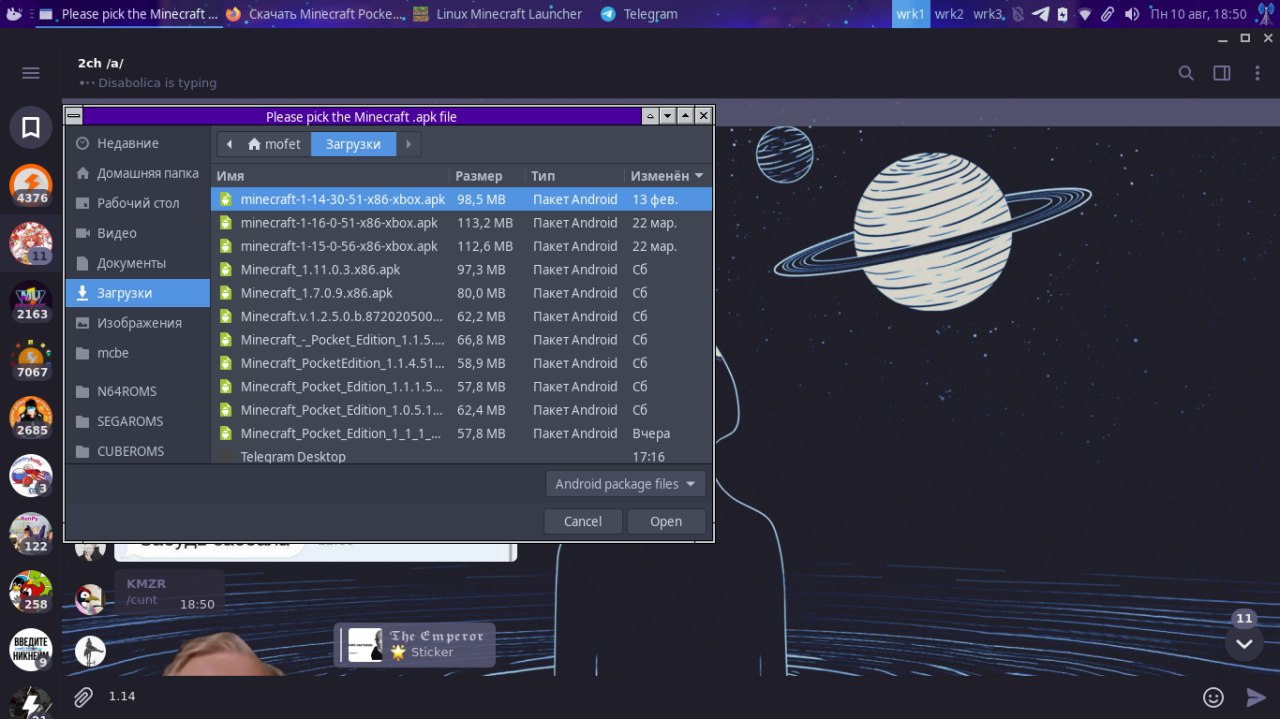
Task: Click the antenna tower icon in panel
Action: click(1264, 14)
